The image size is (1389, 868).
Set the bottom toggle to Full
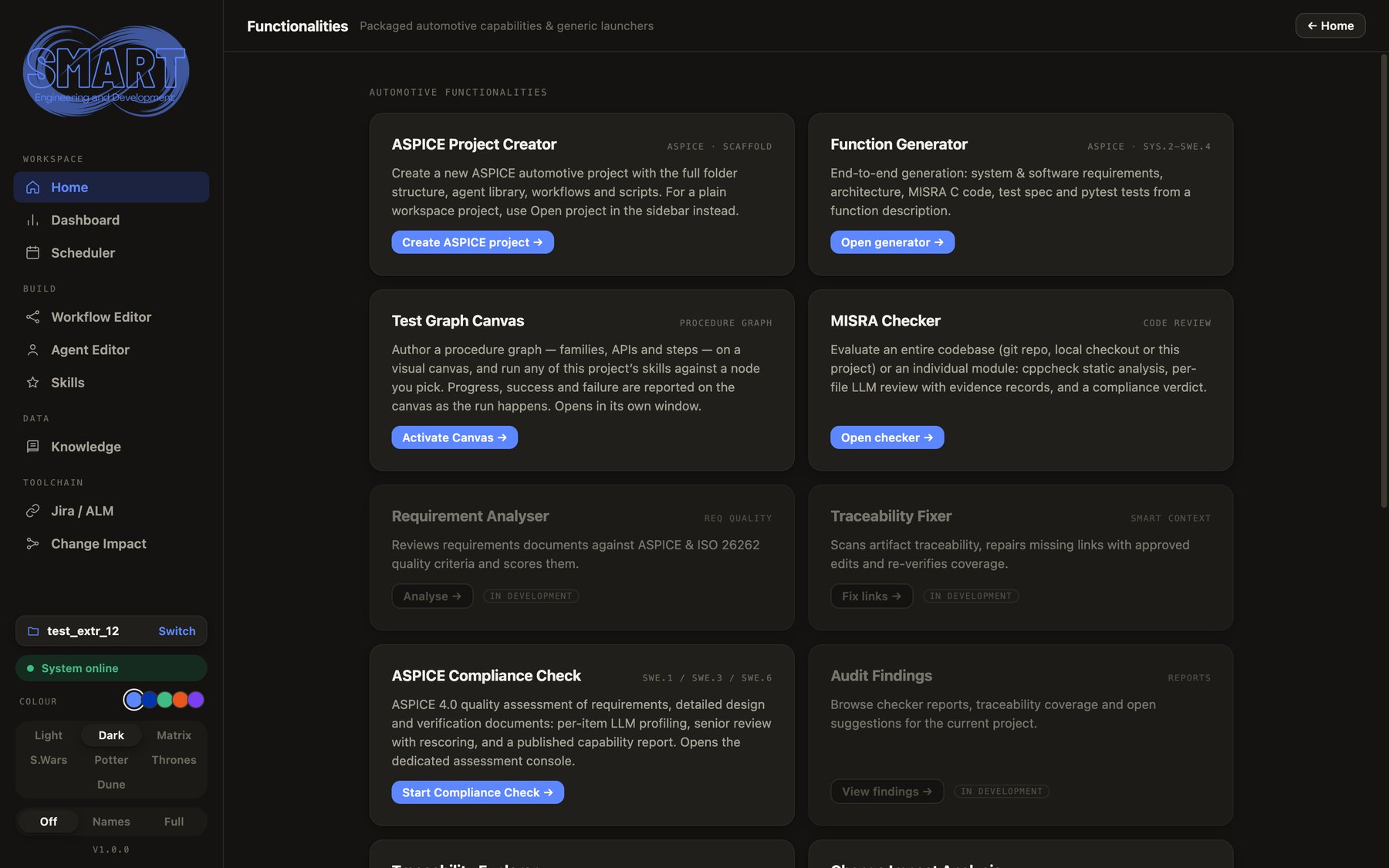pyautogui.click(x=174, y=822)
